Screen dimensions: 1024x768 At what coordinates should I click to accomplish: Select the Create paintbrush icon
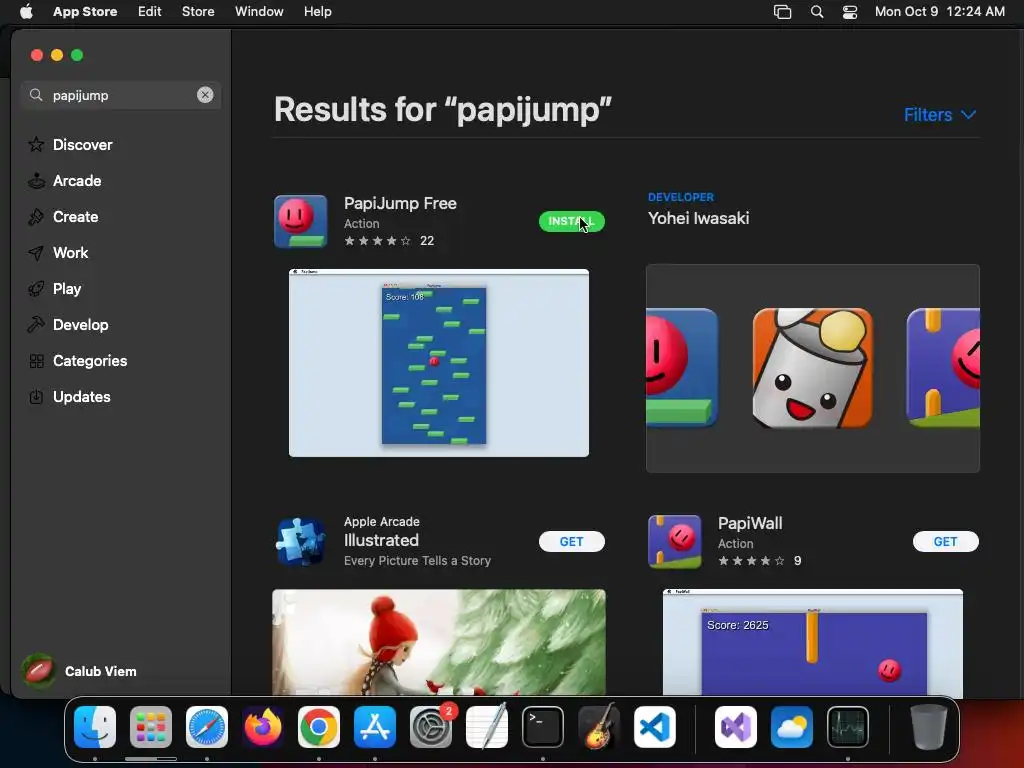tap(37, 216)
